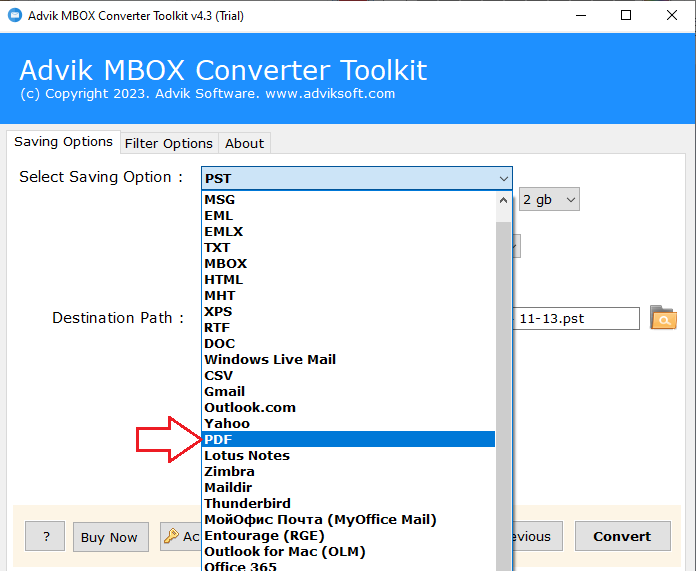
Task: Select EMLX in the dropdown list
Action: tap(348, 232)
